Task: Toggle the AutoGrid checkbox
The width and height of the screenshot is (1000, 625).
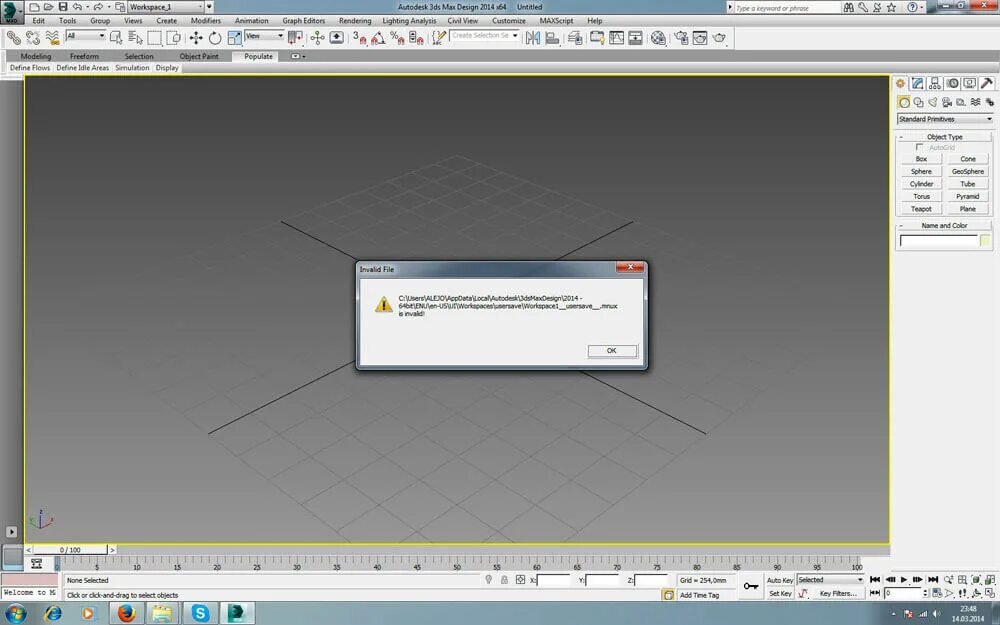Action: pyautogui.click(x=919, y=147)
